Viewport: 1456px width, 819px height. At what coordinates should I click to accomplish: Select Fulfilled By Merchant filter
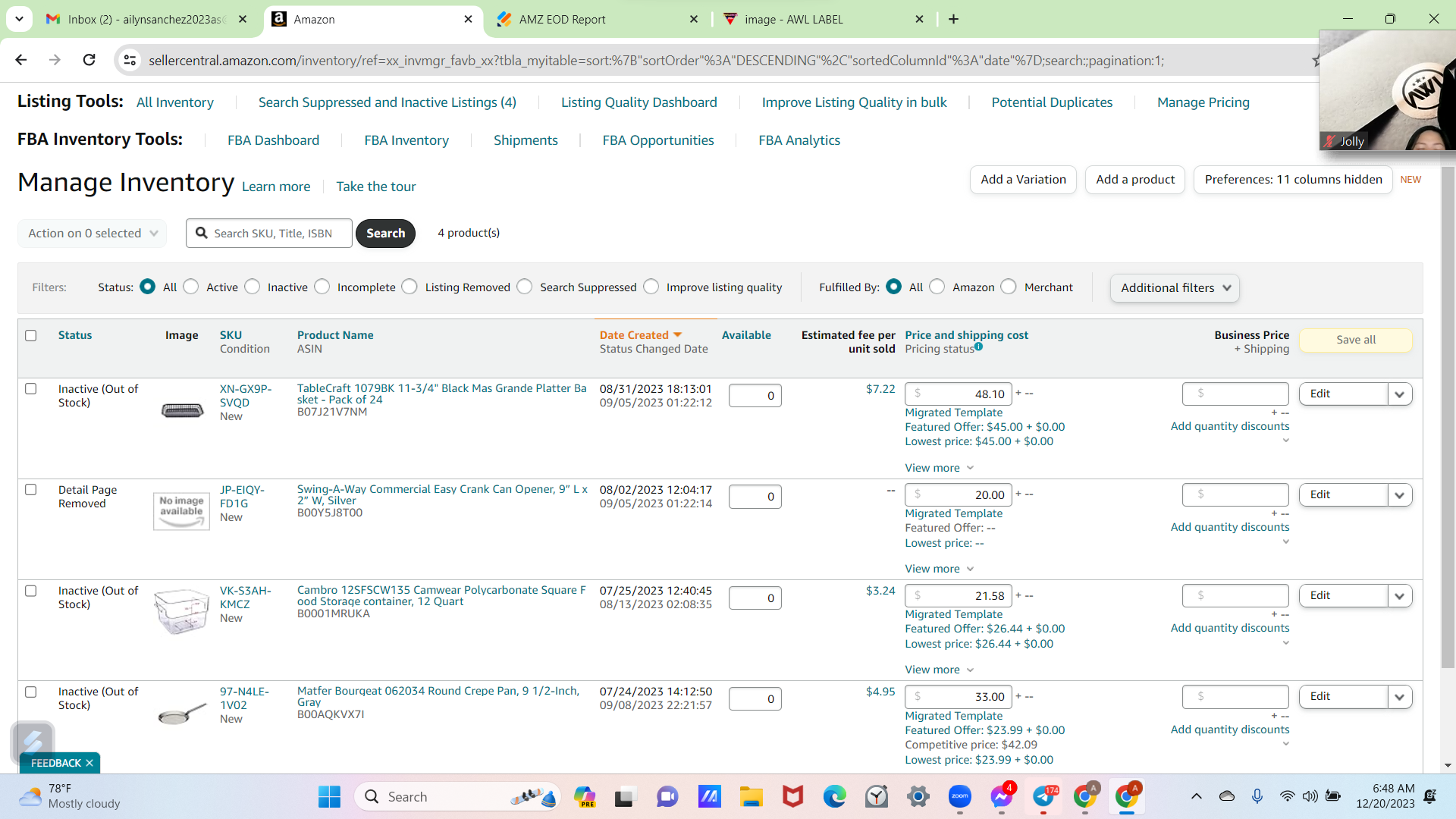point(1009,287)
